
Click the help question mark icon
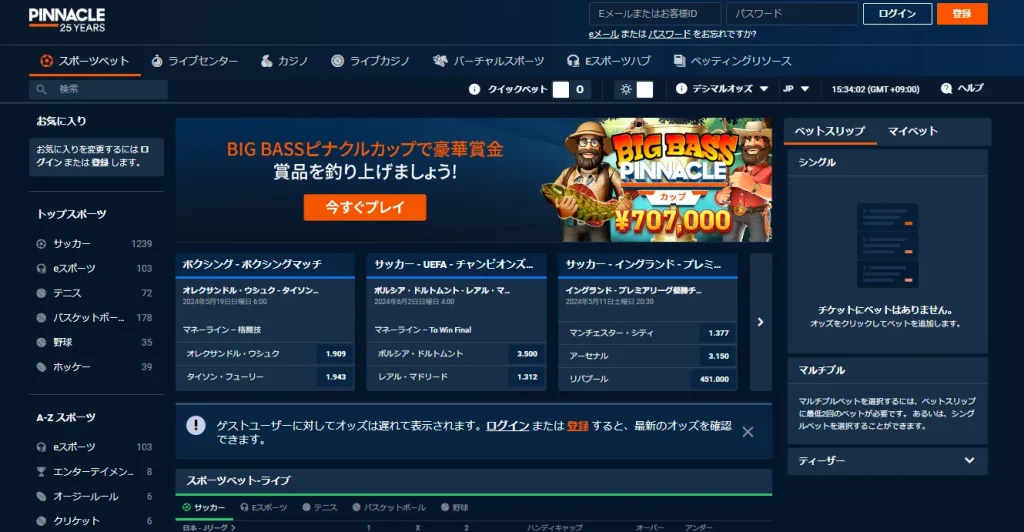pyautogui.click(x=946, y=89)
